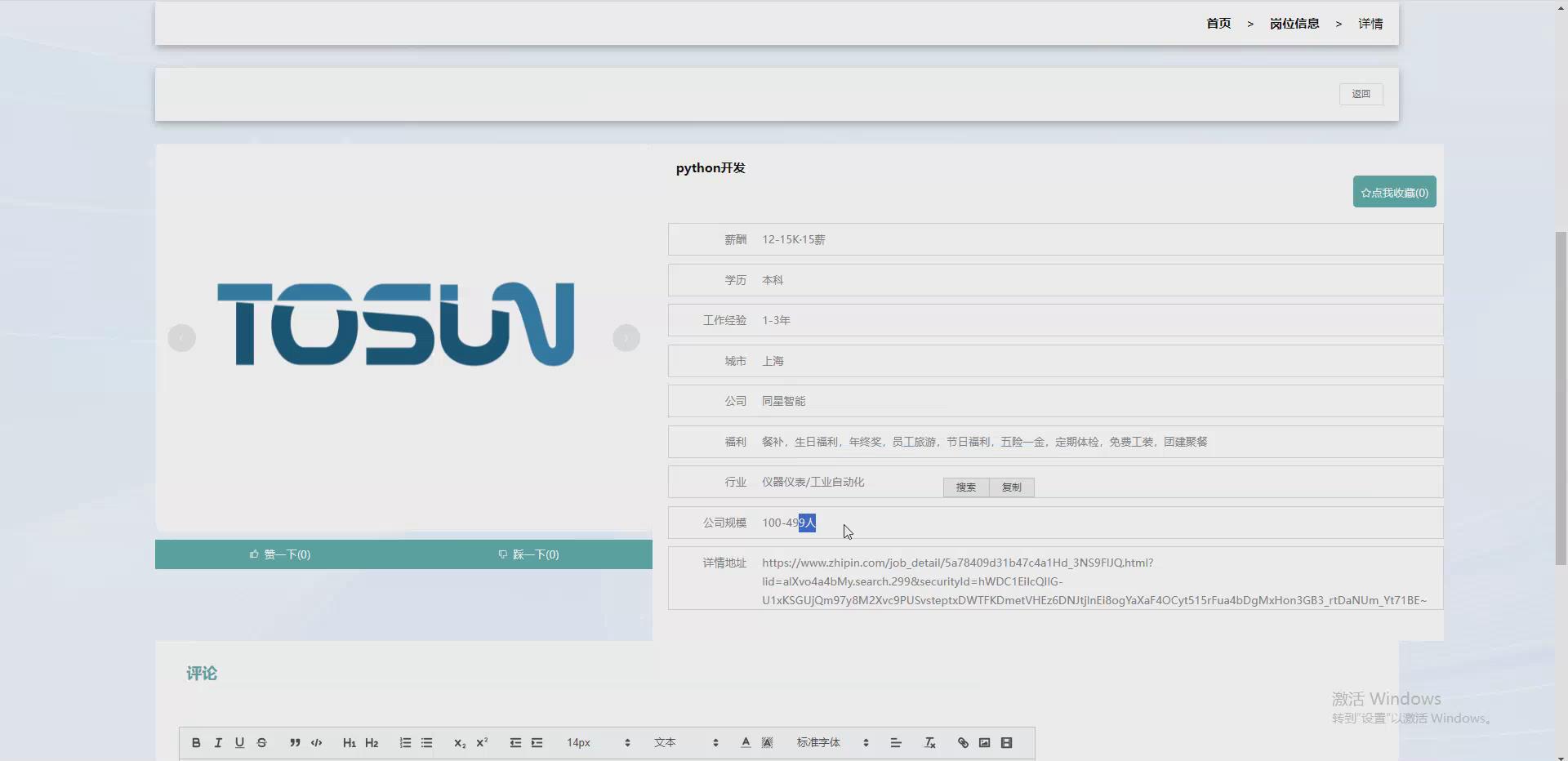Apply strikethrough in the comment editor
This screenshot has height=761, width=1568.
tap(261, 743)
